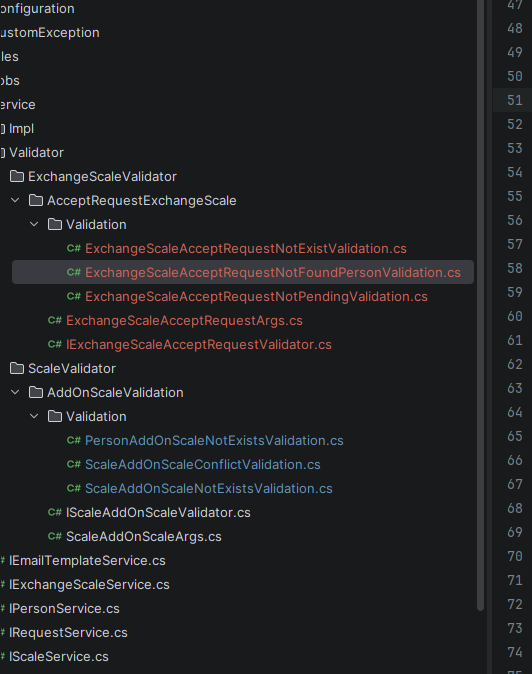
Task: Click the AcceptRequestExchangeScale folder icon
Action: pos(36,200)
